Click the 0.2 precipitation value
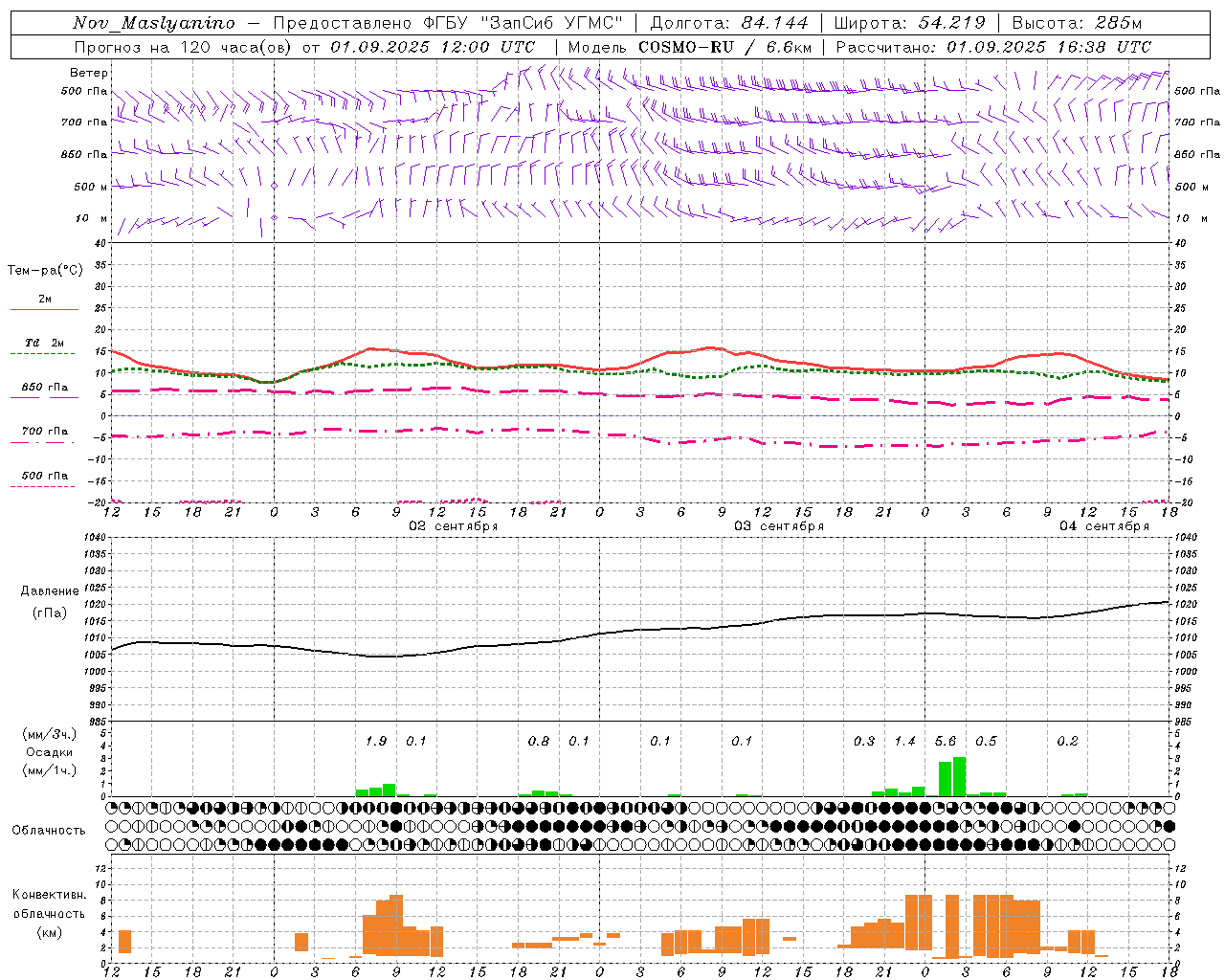Screen dimensions: 1225x980 coord(1067,741)
